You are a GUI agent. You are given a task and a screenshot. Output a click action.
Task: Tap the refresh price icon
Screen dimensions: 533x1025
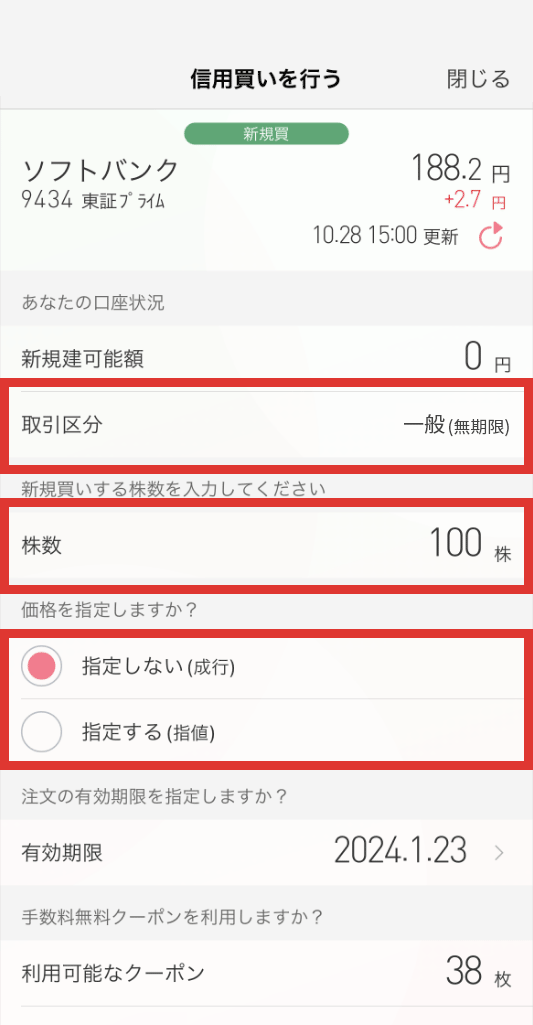coord(490,236)
